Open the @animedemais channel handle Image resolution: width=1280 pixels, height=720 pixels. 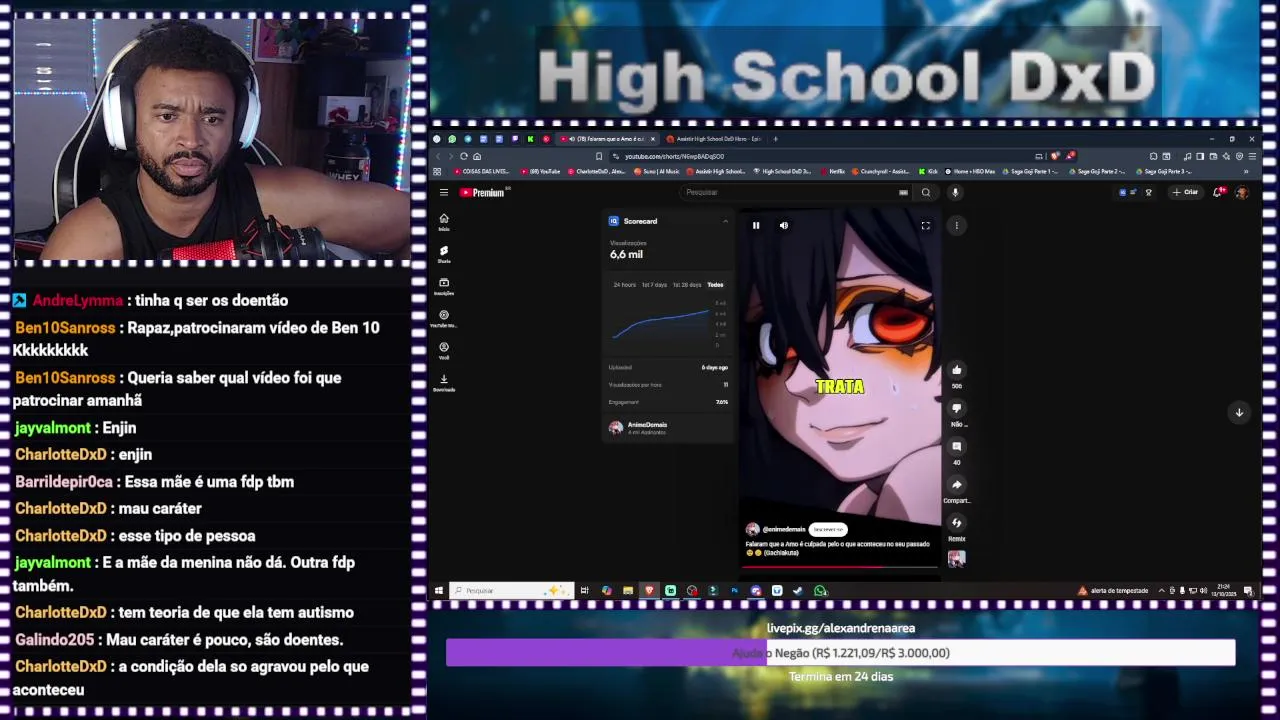coord(784,529)
